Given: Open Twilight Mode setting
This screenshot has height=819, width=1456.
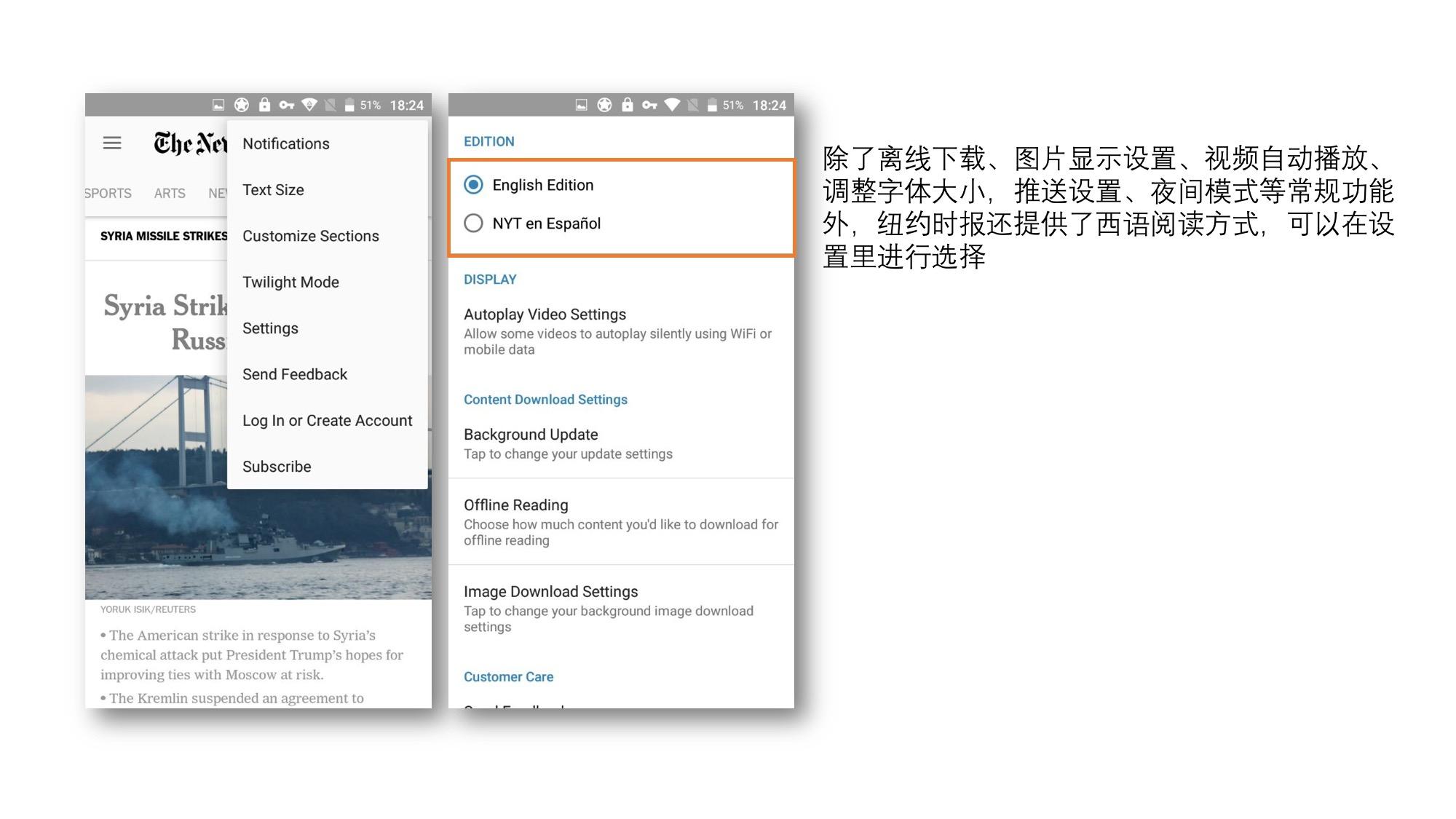Looking at the screenshot, I should (x=292, y=282).
